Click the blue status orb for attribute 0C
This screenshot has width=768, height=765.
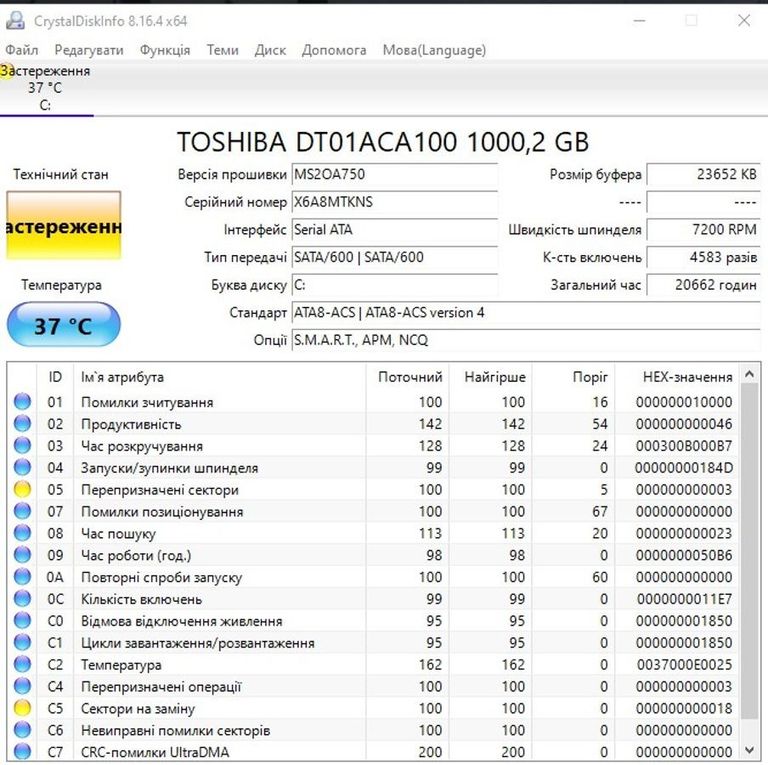click(x=22, y=598)
